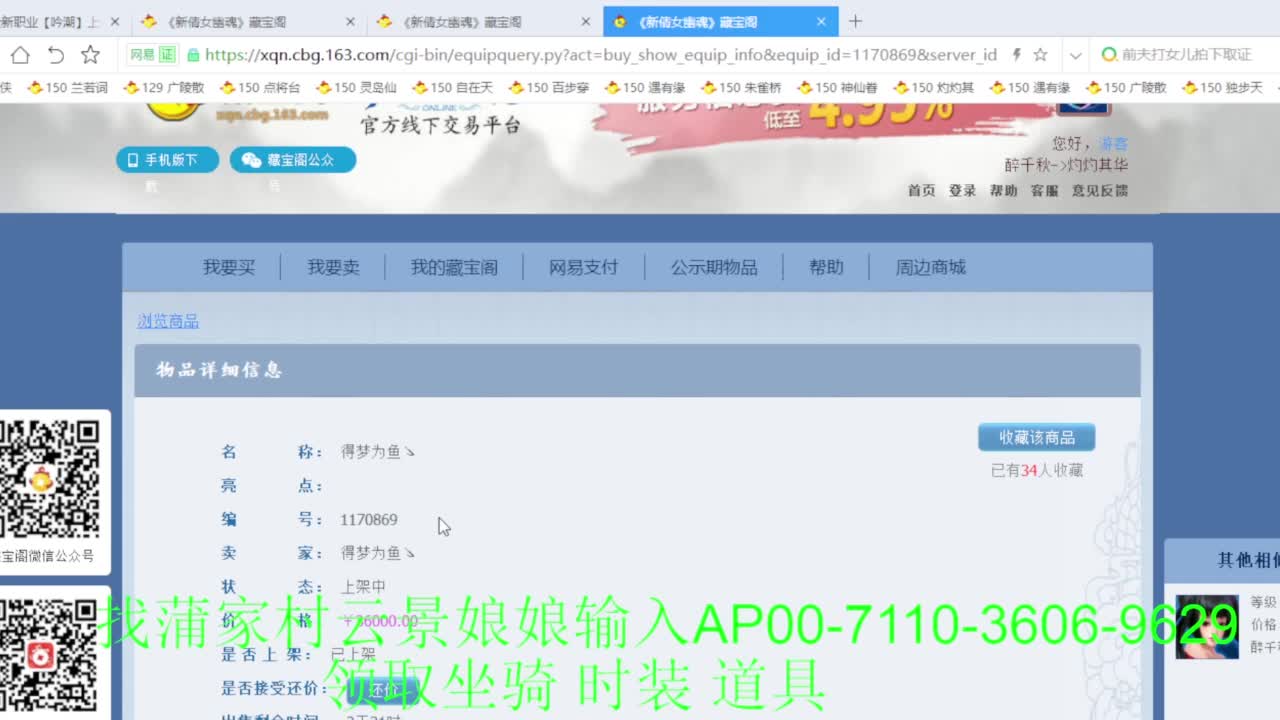Open bookmark 150 独步天

pos(1222,88)
